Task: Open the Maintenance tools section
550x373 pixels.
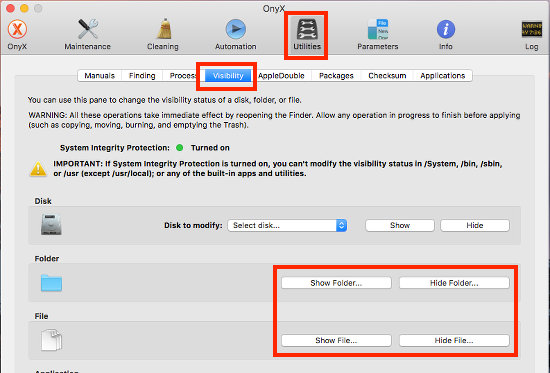Action: click(87, 34)
